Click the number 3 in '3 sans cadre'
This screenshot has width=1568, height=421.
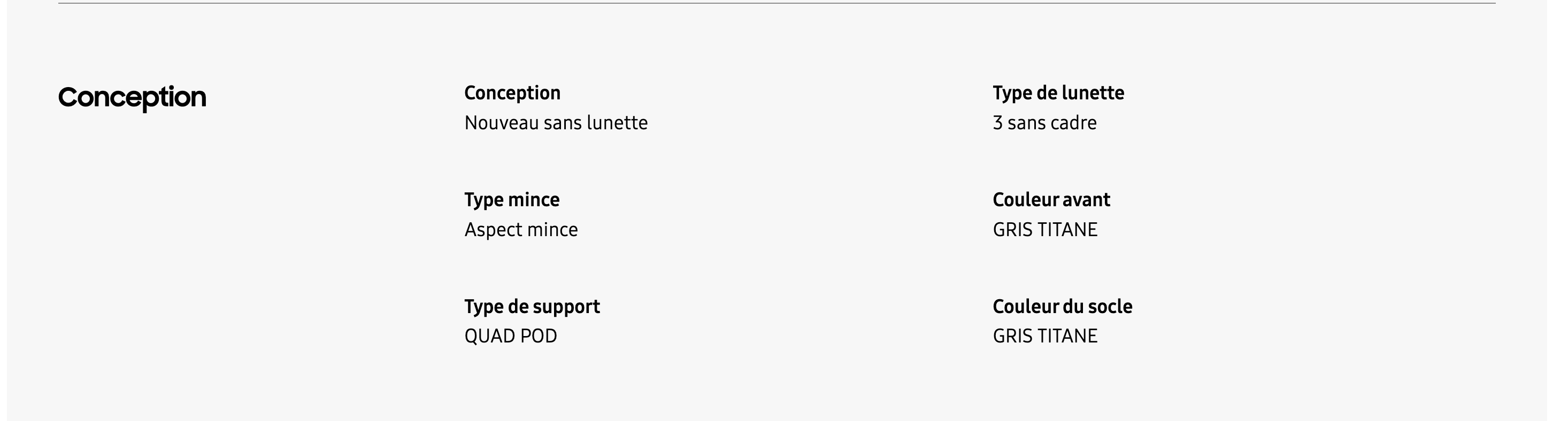(x=997, y=123)
